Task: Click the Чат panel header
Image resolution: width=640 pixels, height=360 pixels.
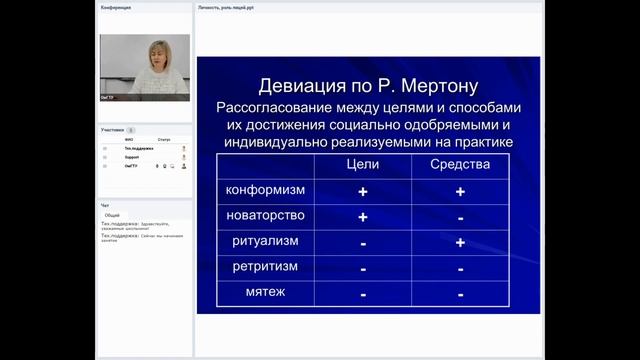Action: (x=105, y=205)
